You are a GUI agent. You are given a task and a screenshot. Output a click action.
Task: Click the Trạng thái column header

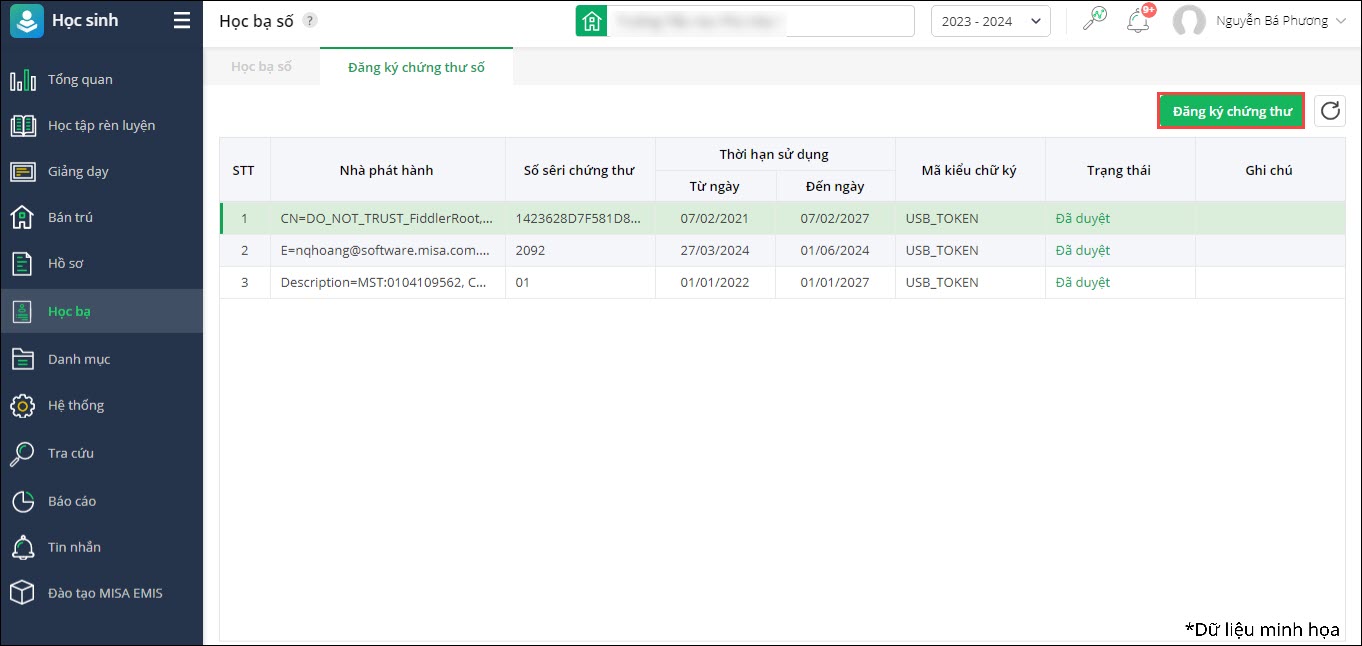[x=1120, y=170]
